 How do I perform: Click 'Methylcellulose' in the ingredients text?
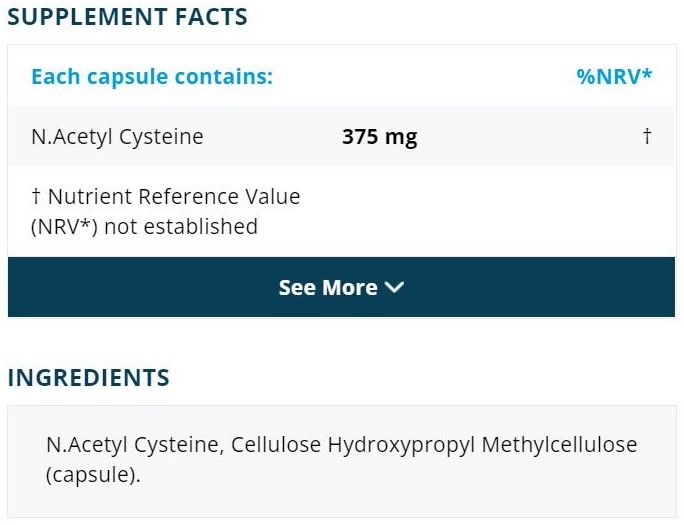559,444
